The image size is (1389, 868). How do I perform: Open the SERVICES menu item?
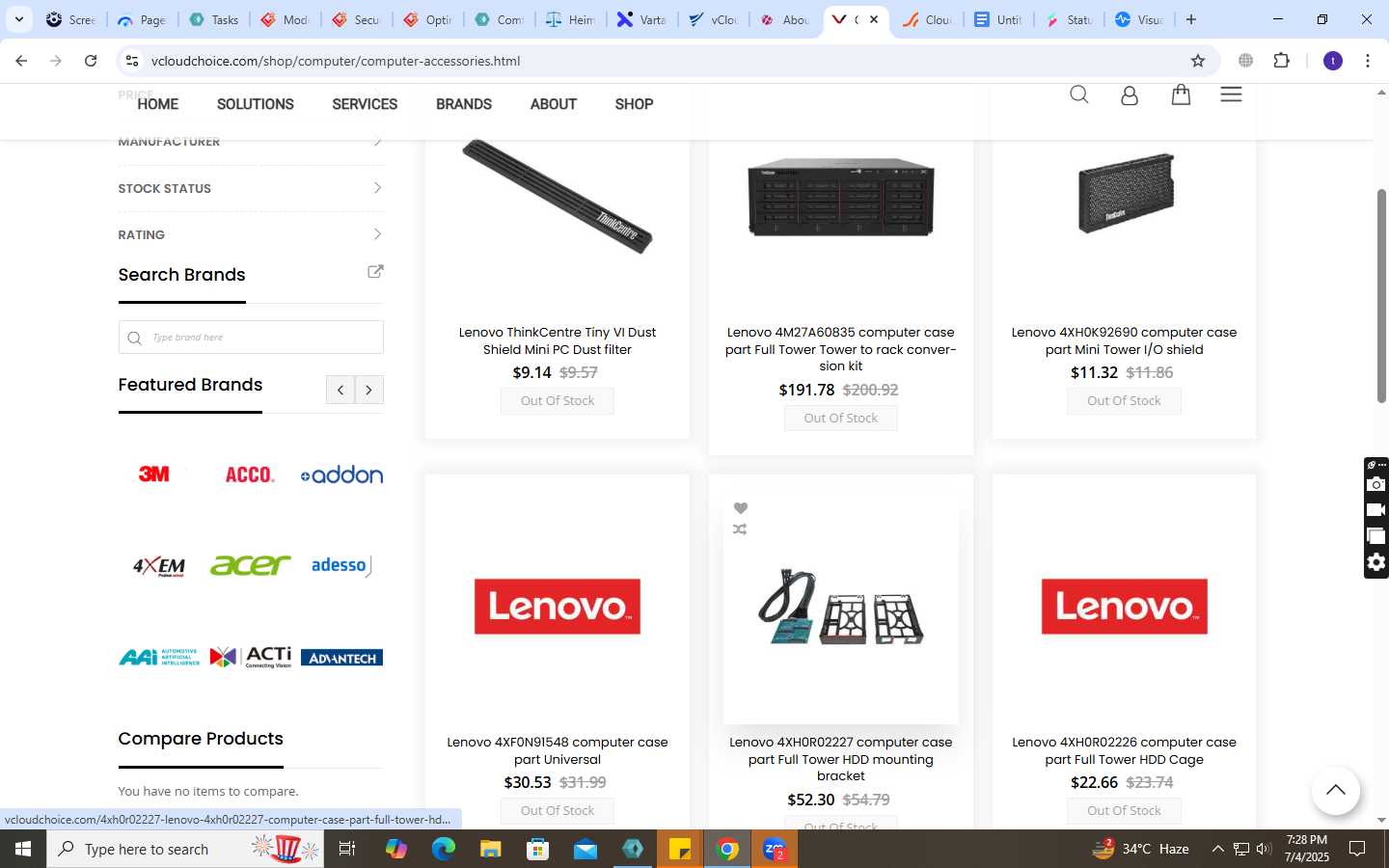pos(365,104)
